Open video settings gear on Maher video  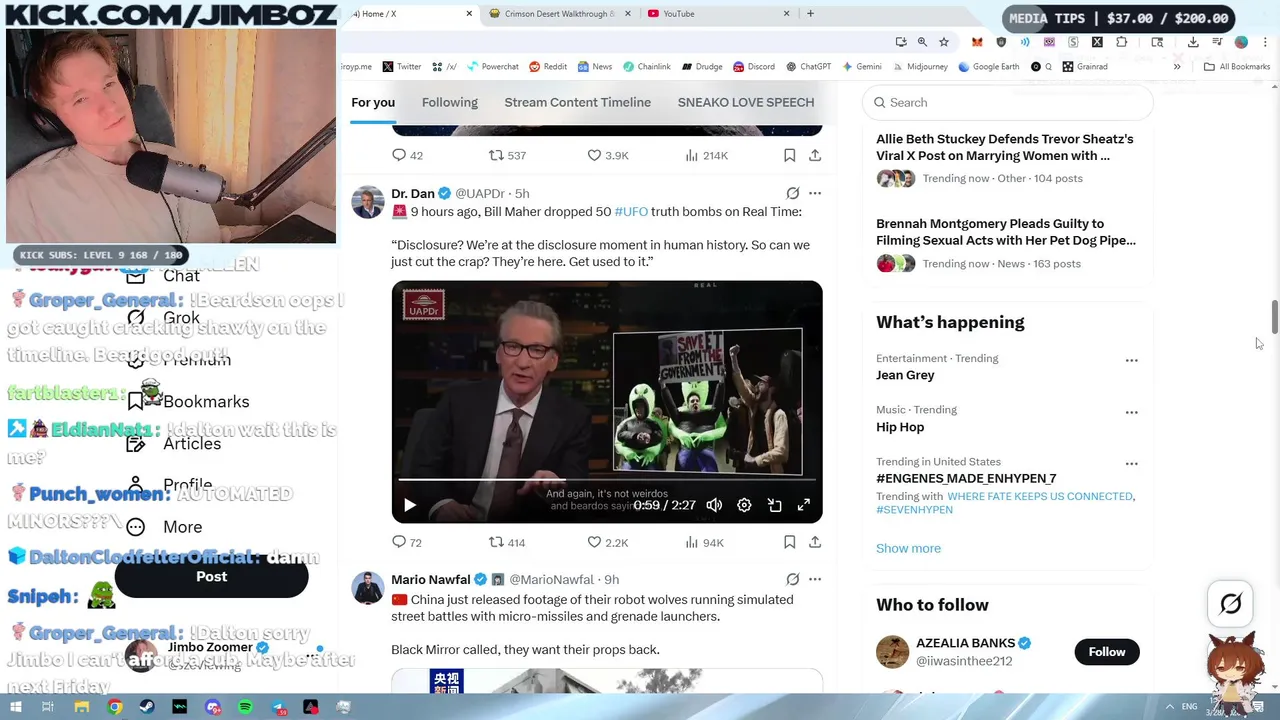click(744, 505)
